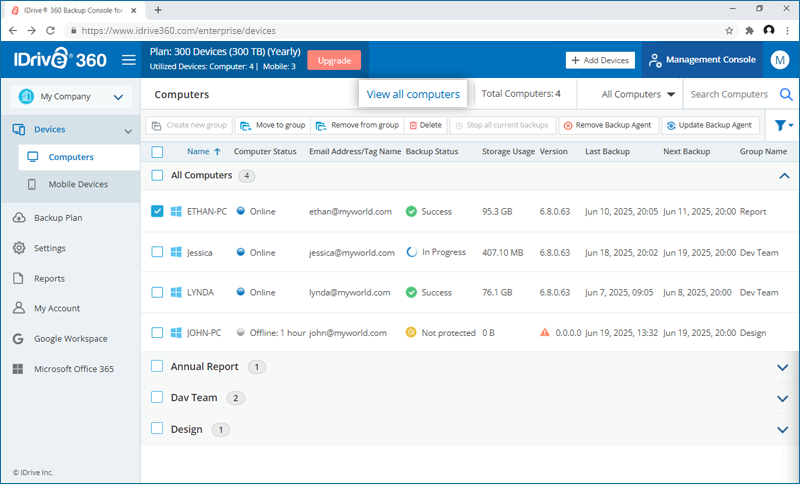The height and width of the screenshot is (484, 800).
Task: Click the search magnifier icon
Action: coord(786,94)
